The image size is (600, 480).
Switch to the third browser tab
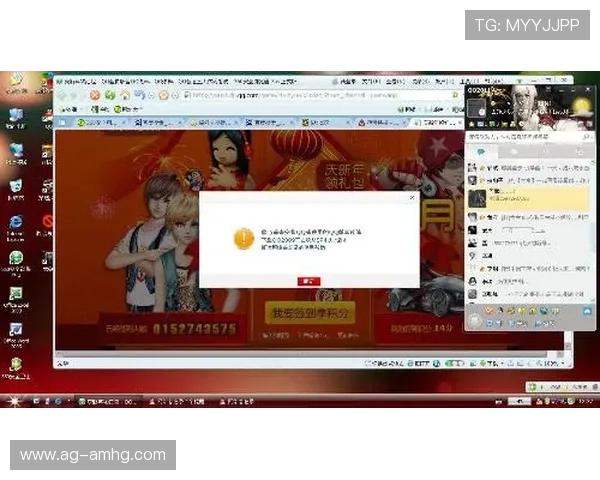(214, 122)
